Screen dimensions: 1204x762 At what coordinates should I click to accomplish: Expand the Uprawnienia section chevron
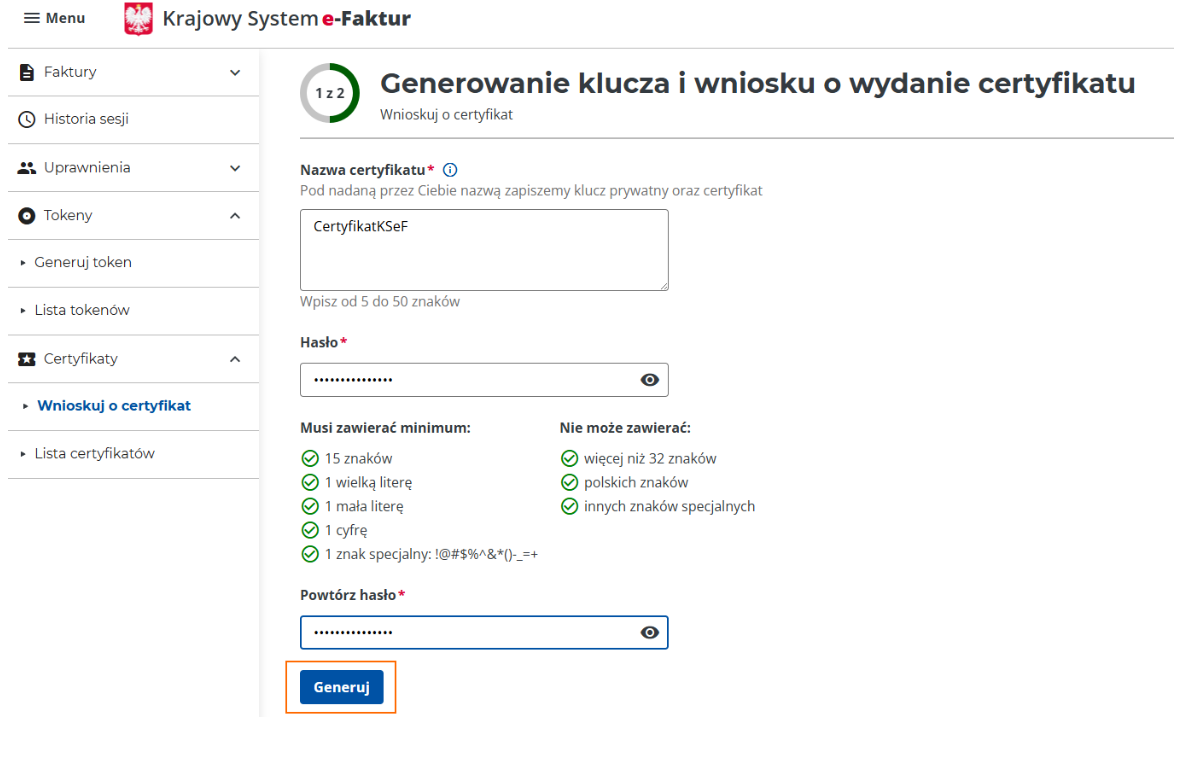pos(235,168)
